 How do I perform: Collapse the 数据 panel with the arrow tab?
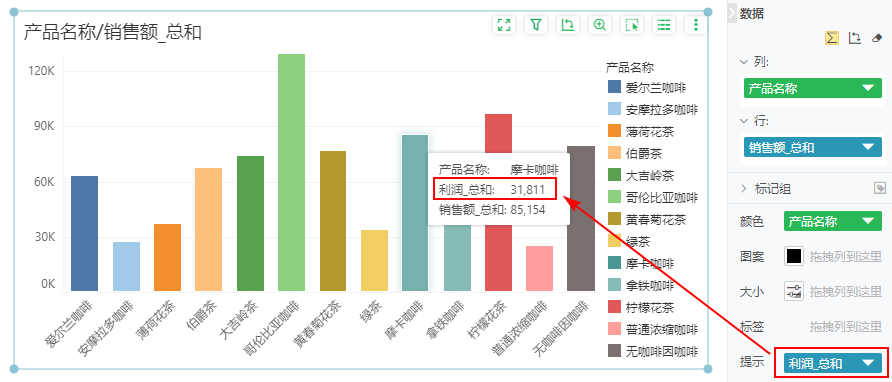[x=732, y=14]
